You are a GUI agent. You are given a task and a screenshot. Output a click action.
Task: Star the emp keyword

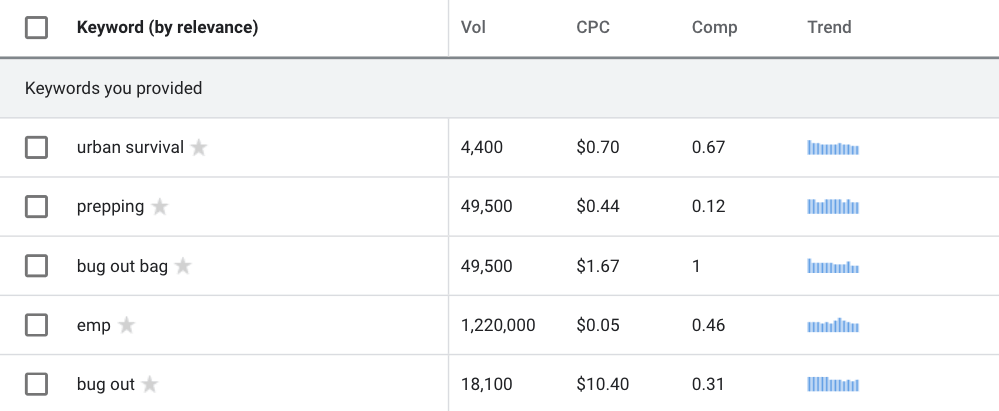(x=127, y=325)
